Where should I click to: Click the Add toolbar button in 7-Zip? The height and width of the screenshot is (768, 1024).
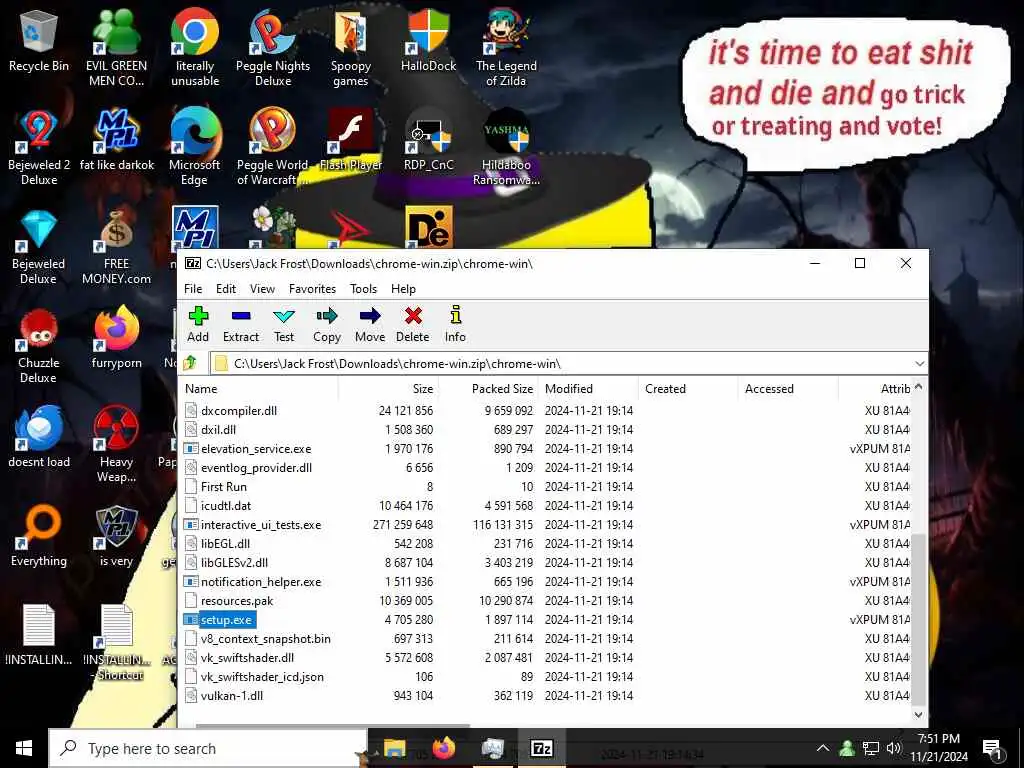(x=198, y=325)
